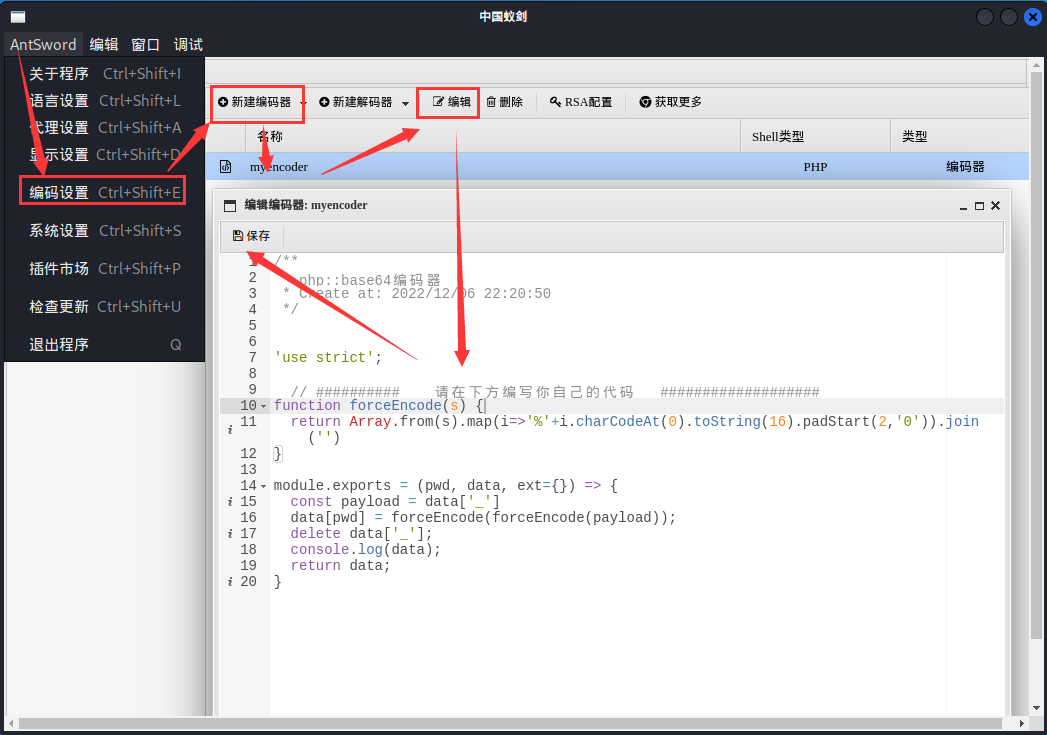Open RSA配置 key icon
This screenshot has width=1047, height=735.
[x=555, y=101]
